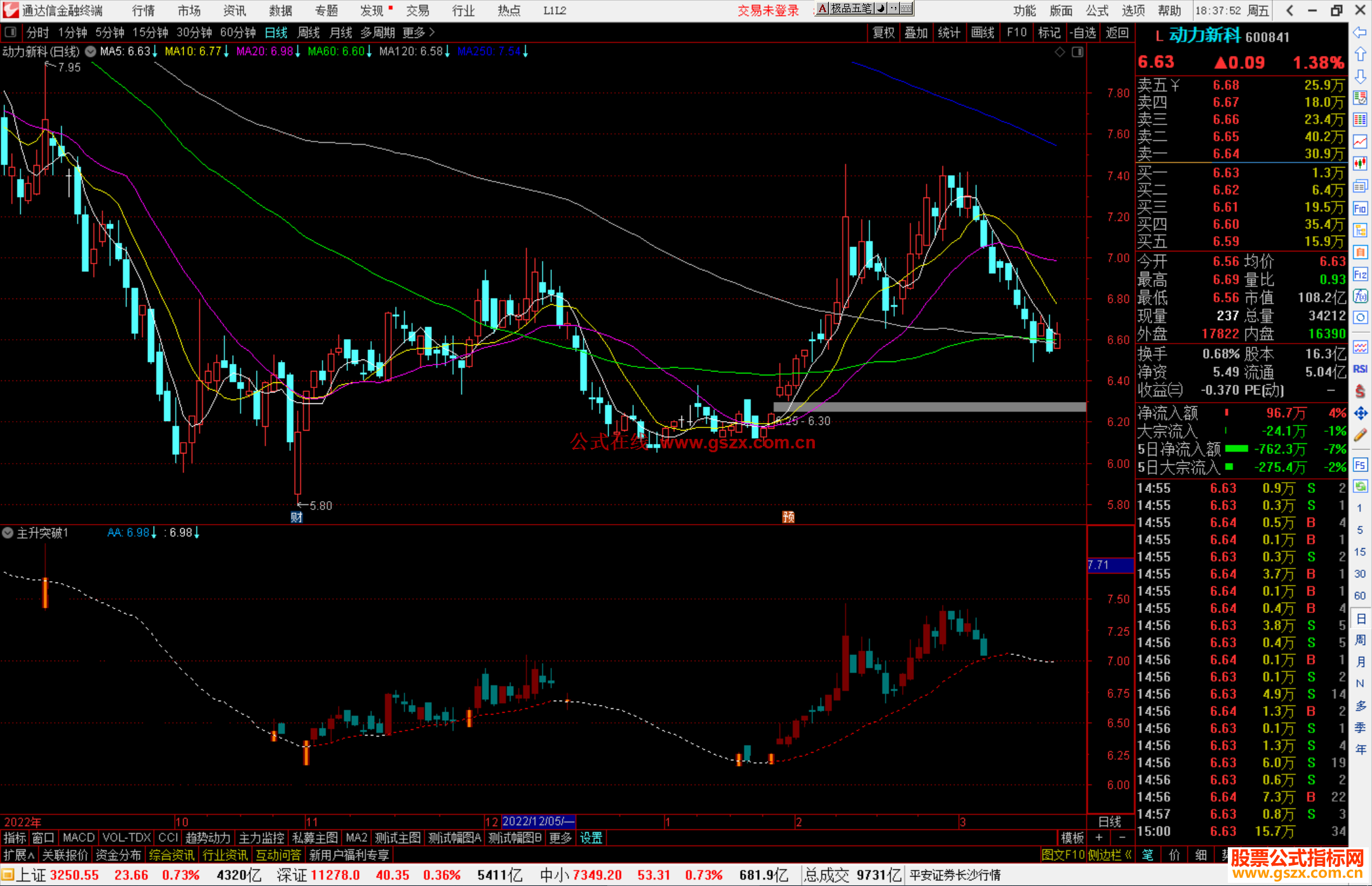Image resolution: width=1372 pixels, height=886 pixels.
Task: Click the blue left arrow sidebar icon
Action: [1360, 32]
